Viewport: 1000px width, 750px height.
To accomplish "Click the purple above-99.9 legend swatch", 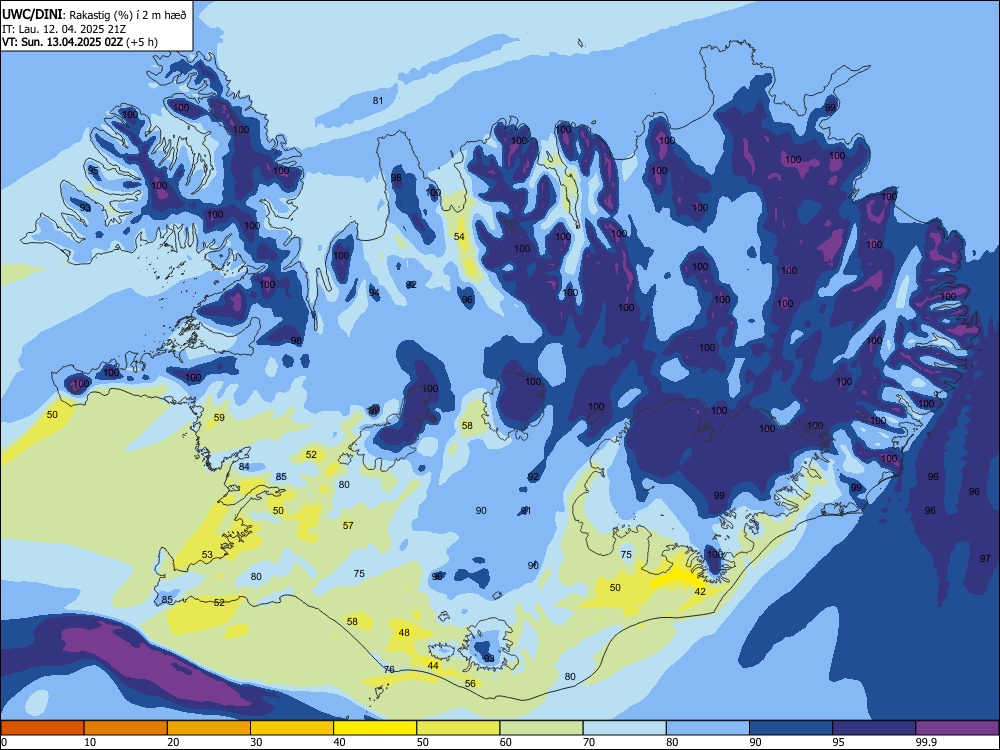I will pyautogui.click(x=957, y=728).
